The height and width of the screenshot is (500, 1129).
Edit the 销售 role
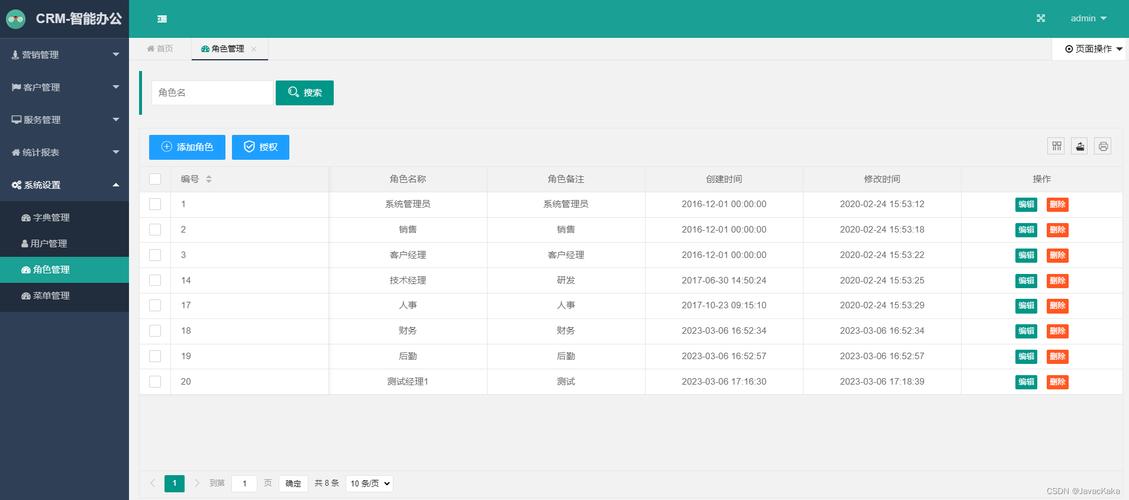point(1026,230)
